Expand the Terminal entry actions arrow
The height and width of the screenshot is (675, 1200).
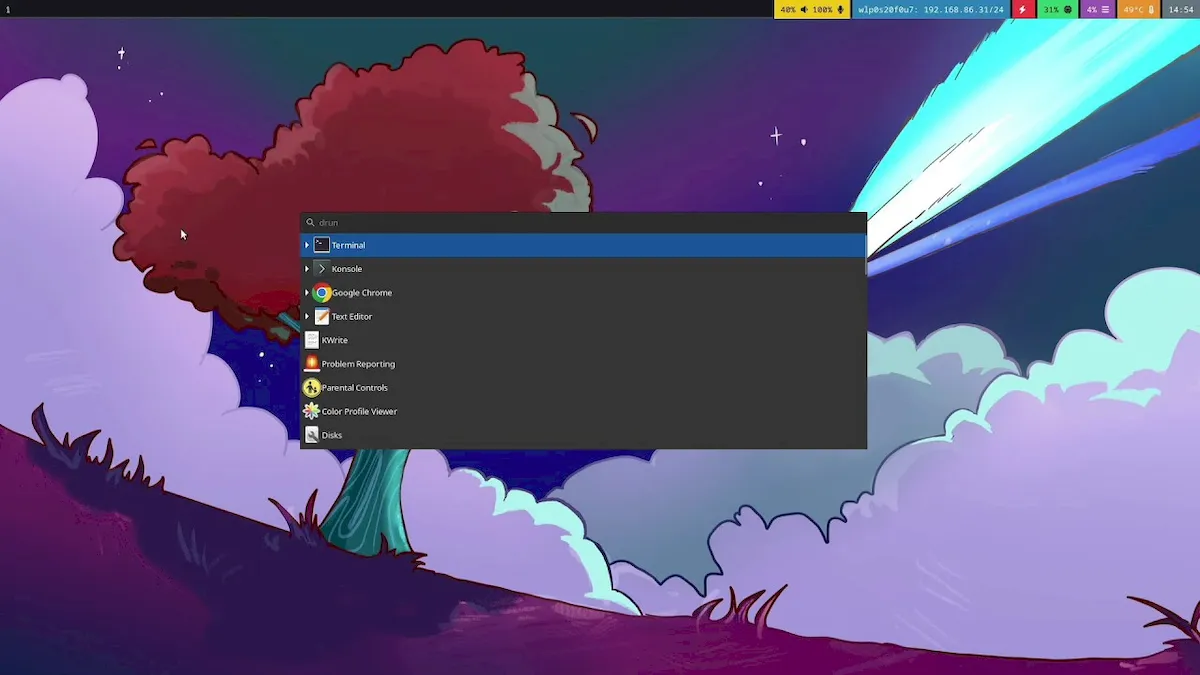point(307,245)
